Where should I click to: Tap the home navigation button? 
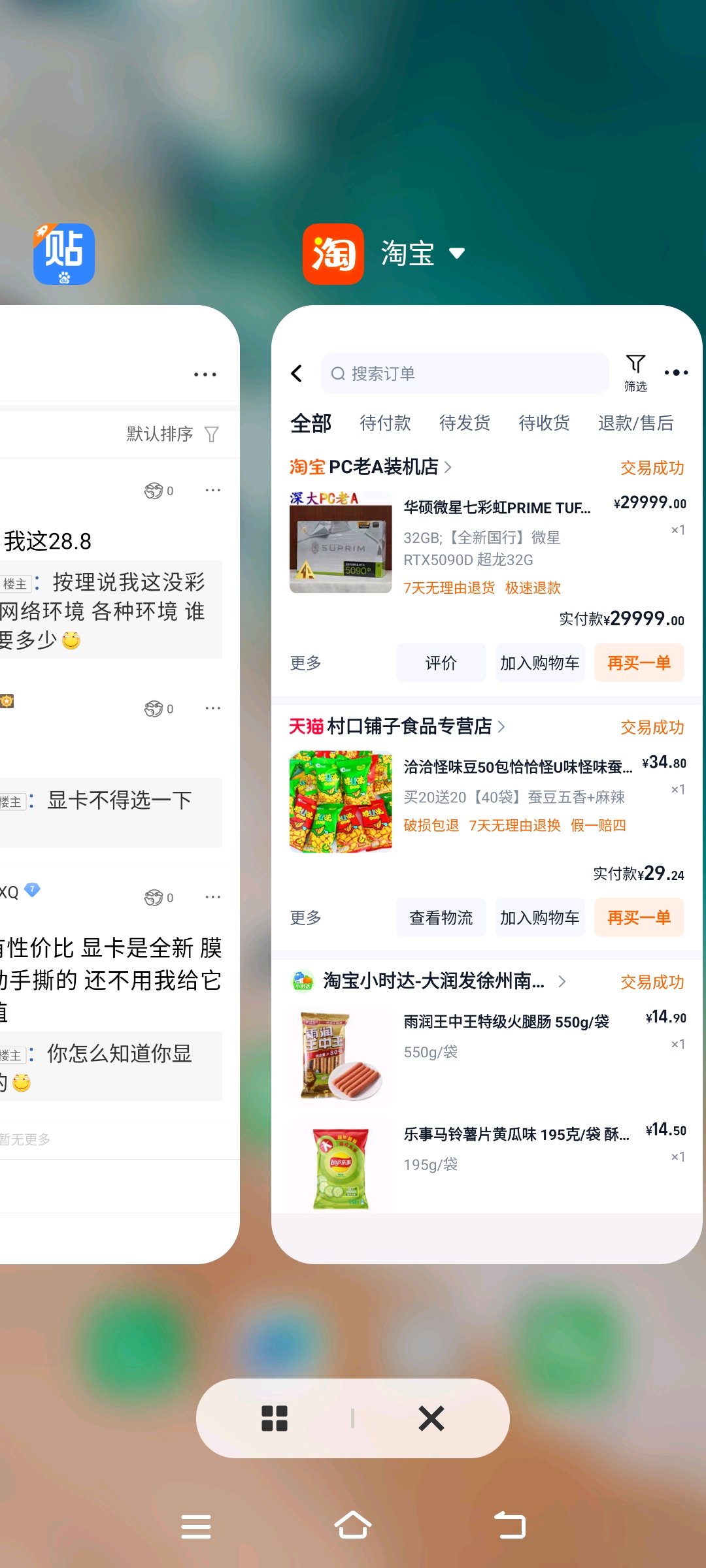pos(353,1526)
